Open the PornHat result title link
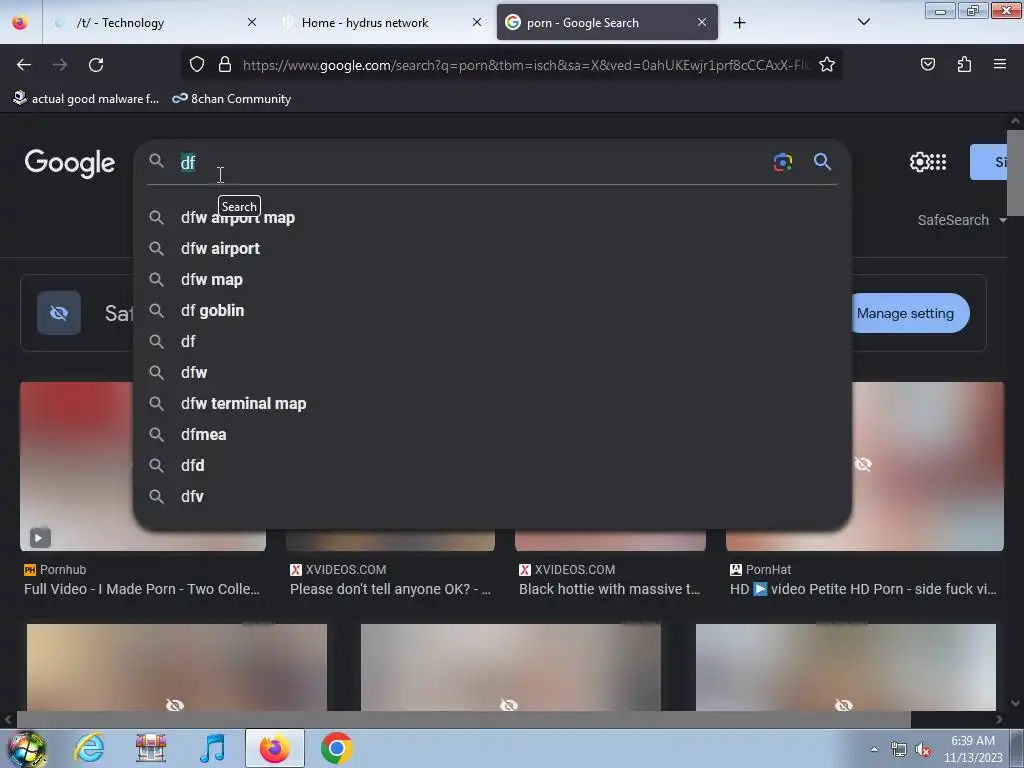 pyautogui.click(x=863, y=589)
